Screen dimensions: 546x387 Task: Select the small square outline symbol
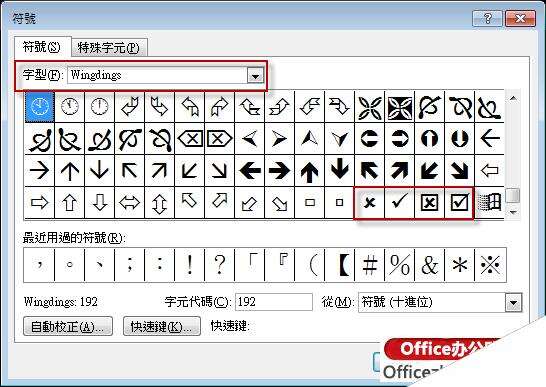(340, 202)
